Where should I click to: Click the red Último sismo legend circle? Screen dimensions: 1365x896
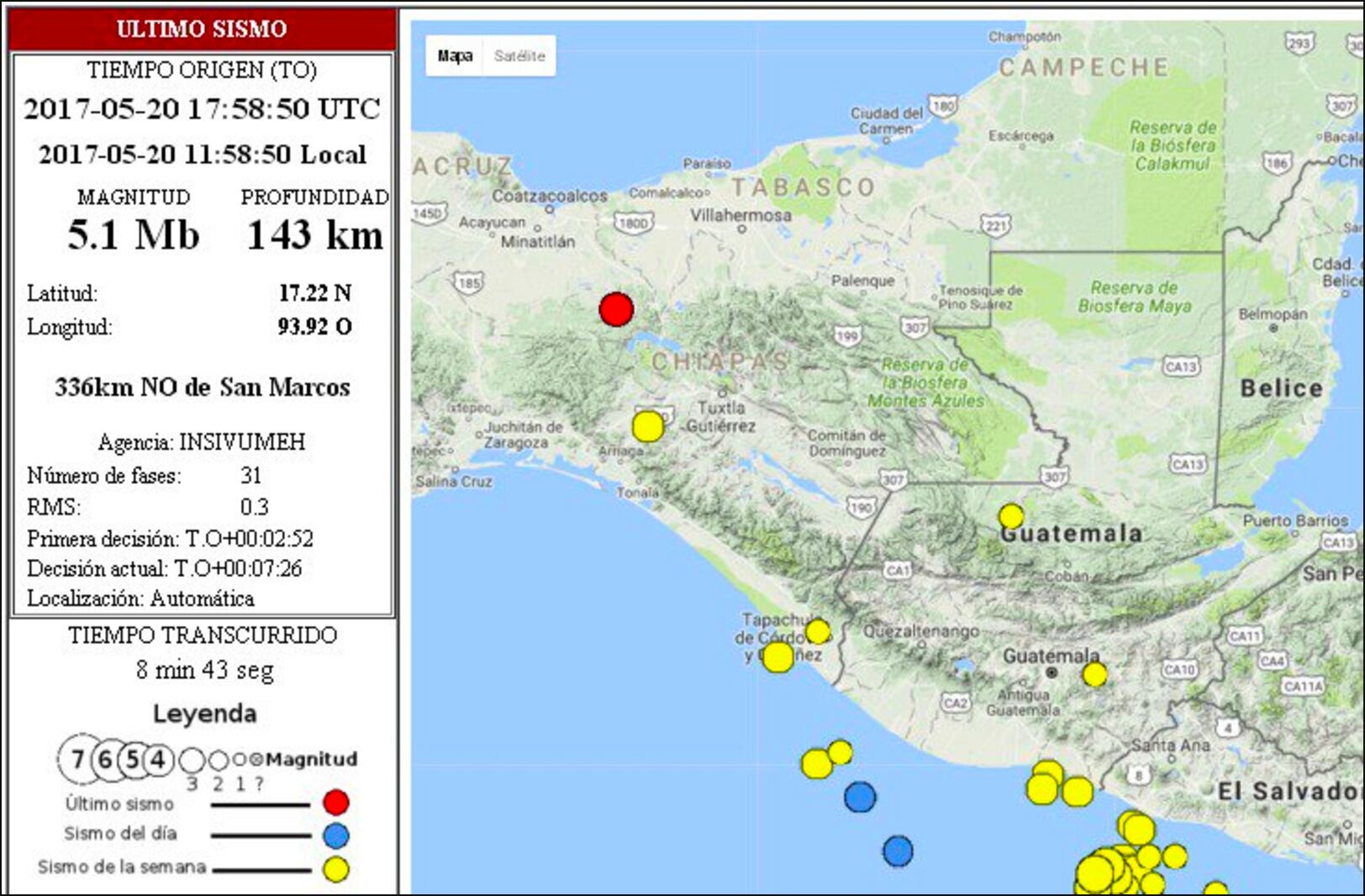click(335, 803)
